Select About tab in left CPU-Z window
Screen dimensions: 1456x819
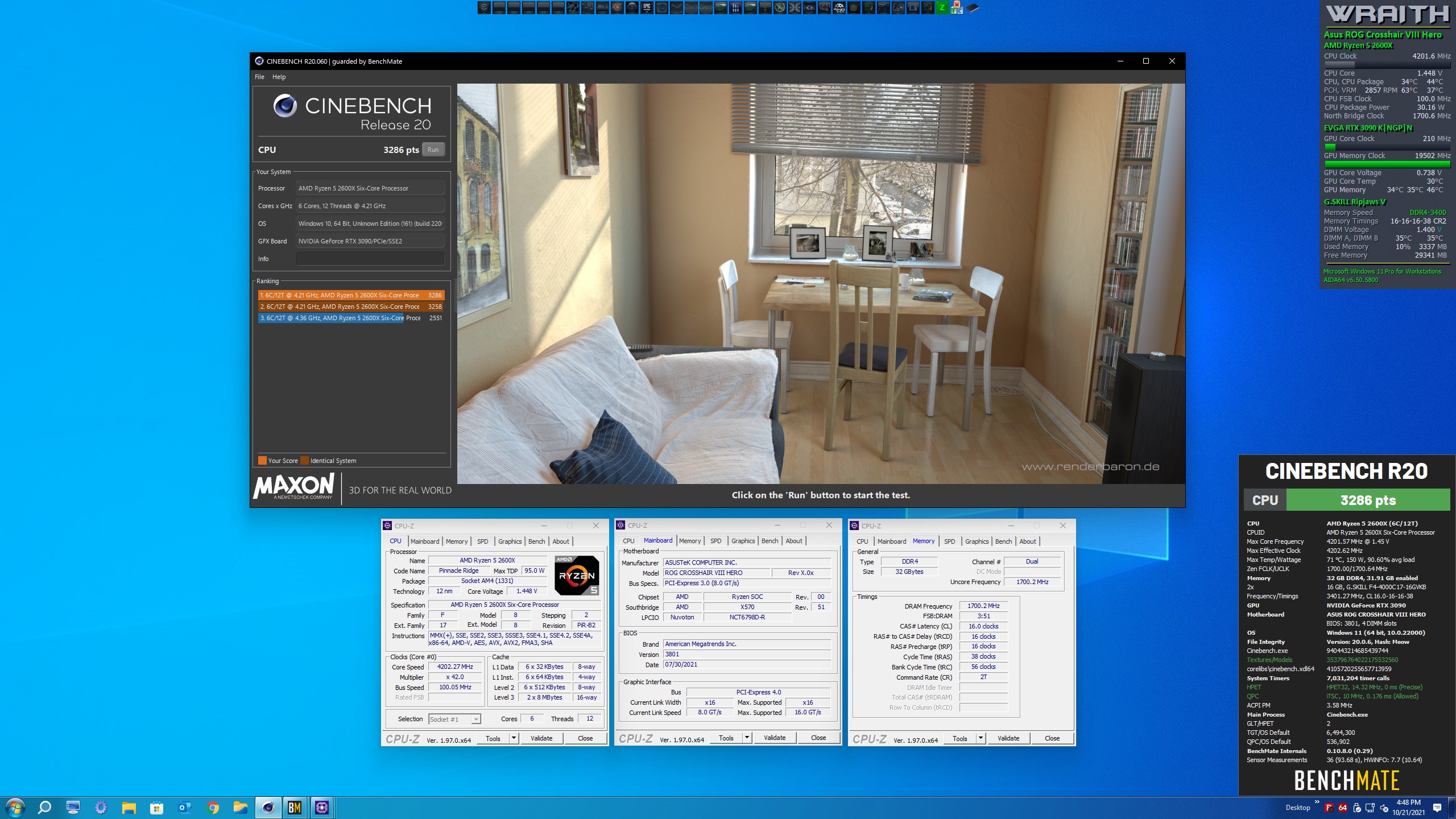[561, 541]
